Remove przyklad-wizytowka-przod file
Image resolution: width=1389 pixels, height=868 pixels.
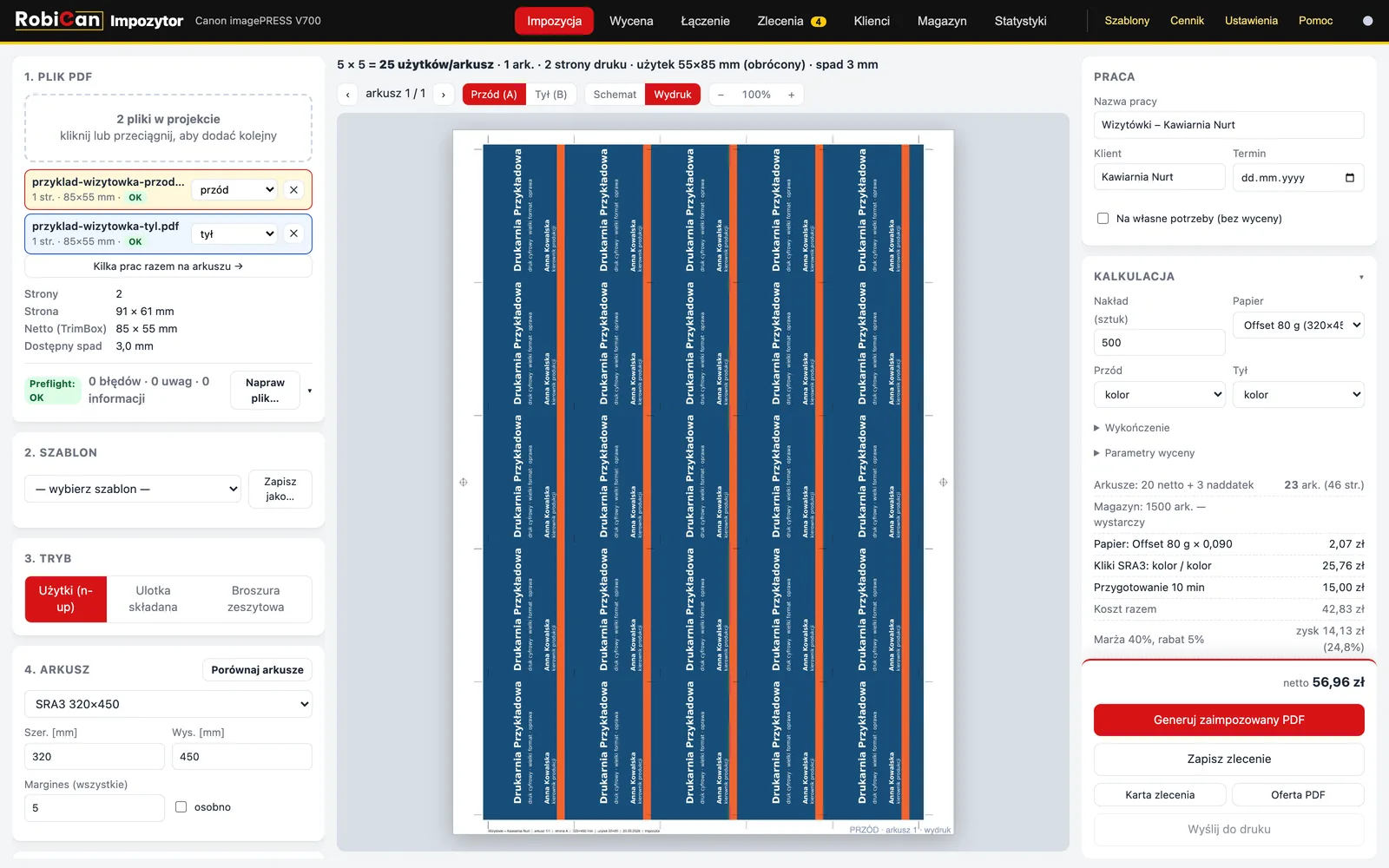click(294, 190)
